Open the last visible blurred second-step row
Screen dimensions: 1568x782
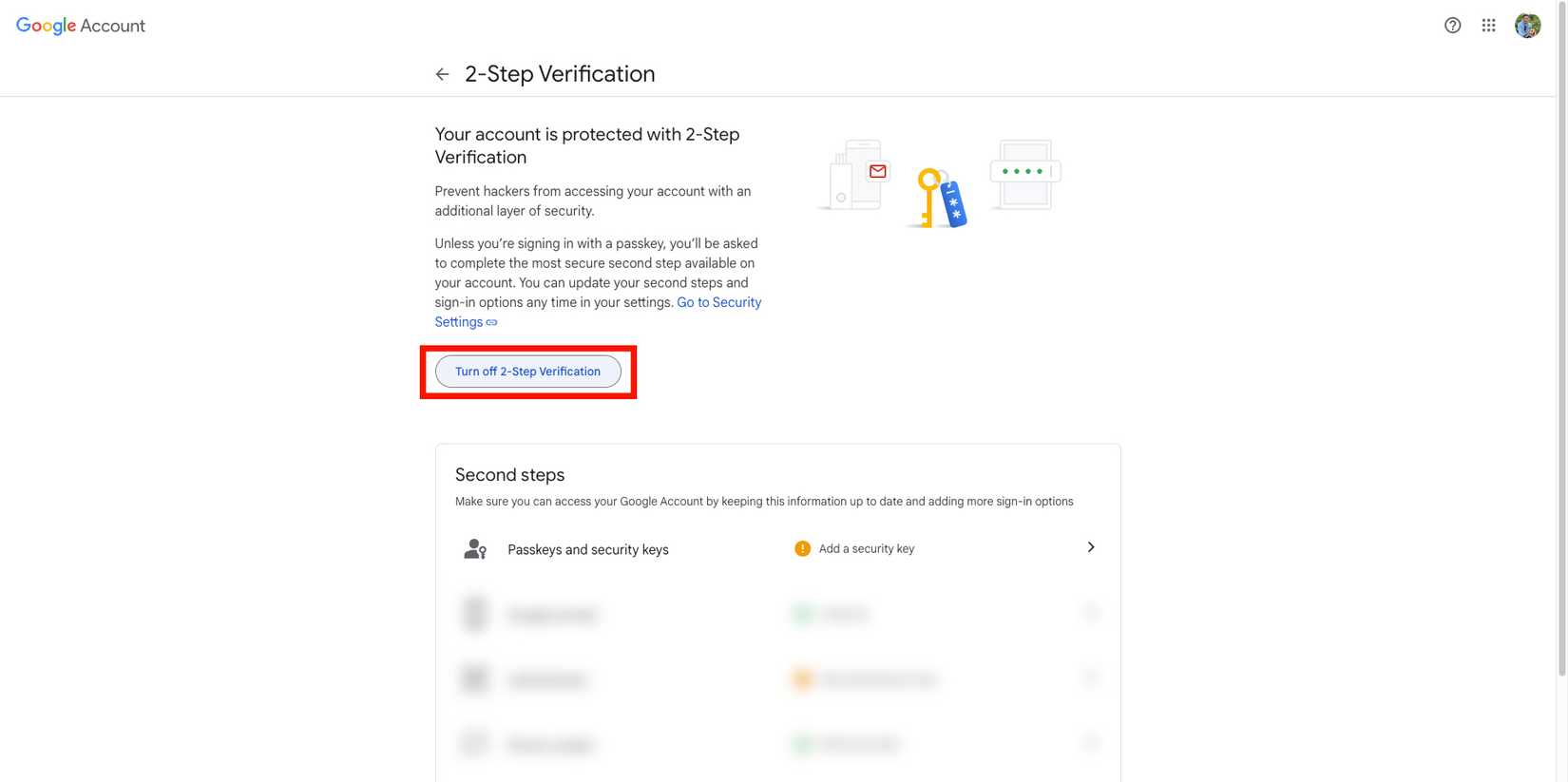coord(777,744)
